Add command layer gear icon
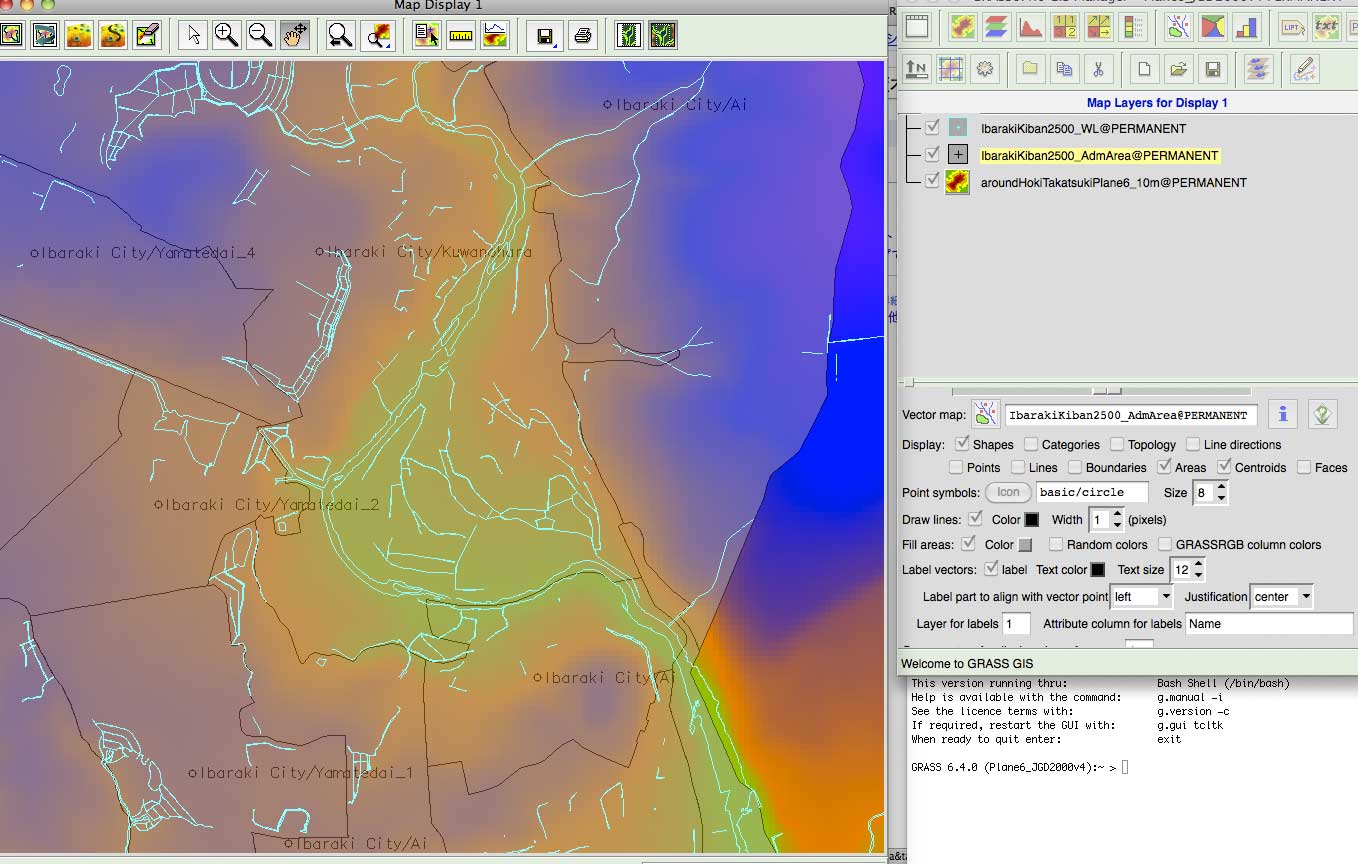1358x864 pixels. tap(985, 69)
